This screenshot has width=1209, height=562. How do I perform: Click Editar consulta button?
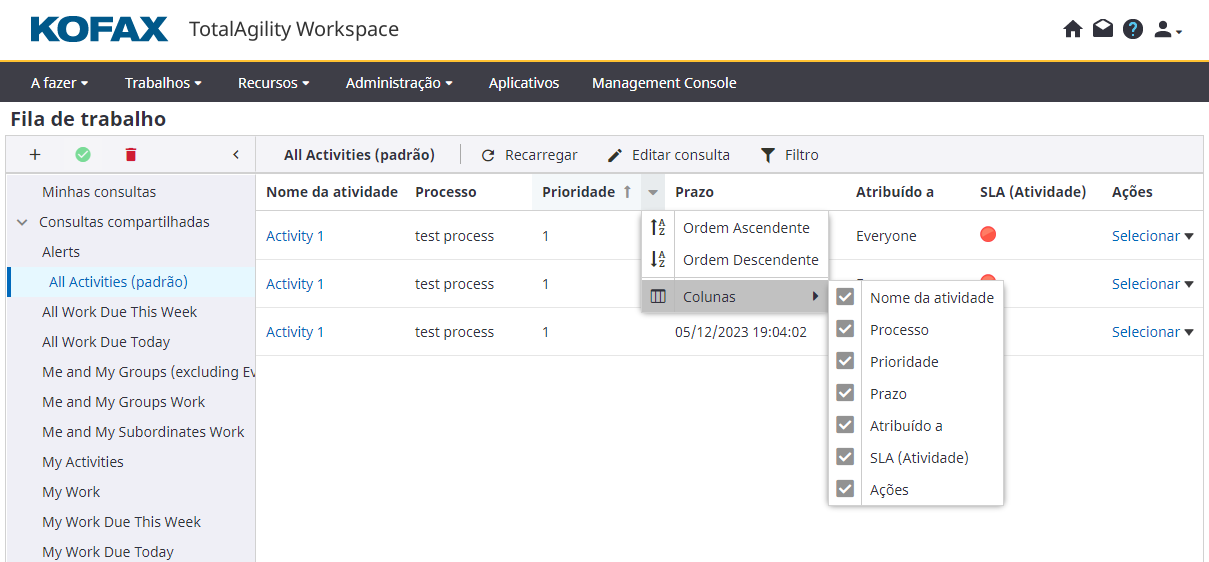pyautogui.click(x=669, y=155)
